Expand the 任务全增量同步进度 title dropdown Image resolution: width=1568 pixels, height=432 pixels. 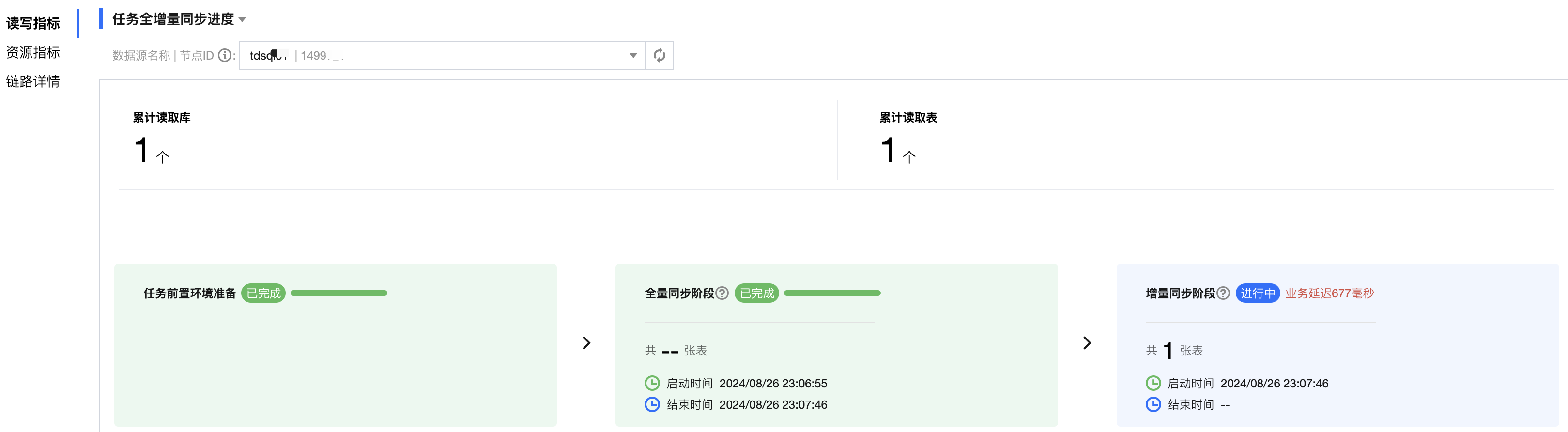(x=242, y=20)
